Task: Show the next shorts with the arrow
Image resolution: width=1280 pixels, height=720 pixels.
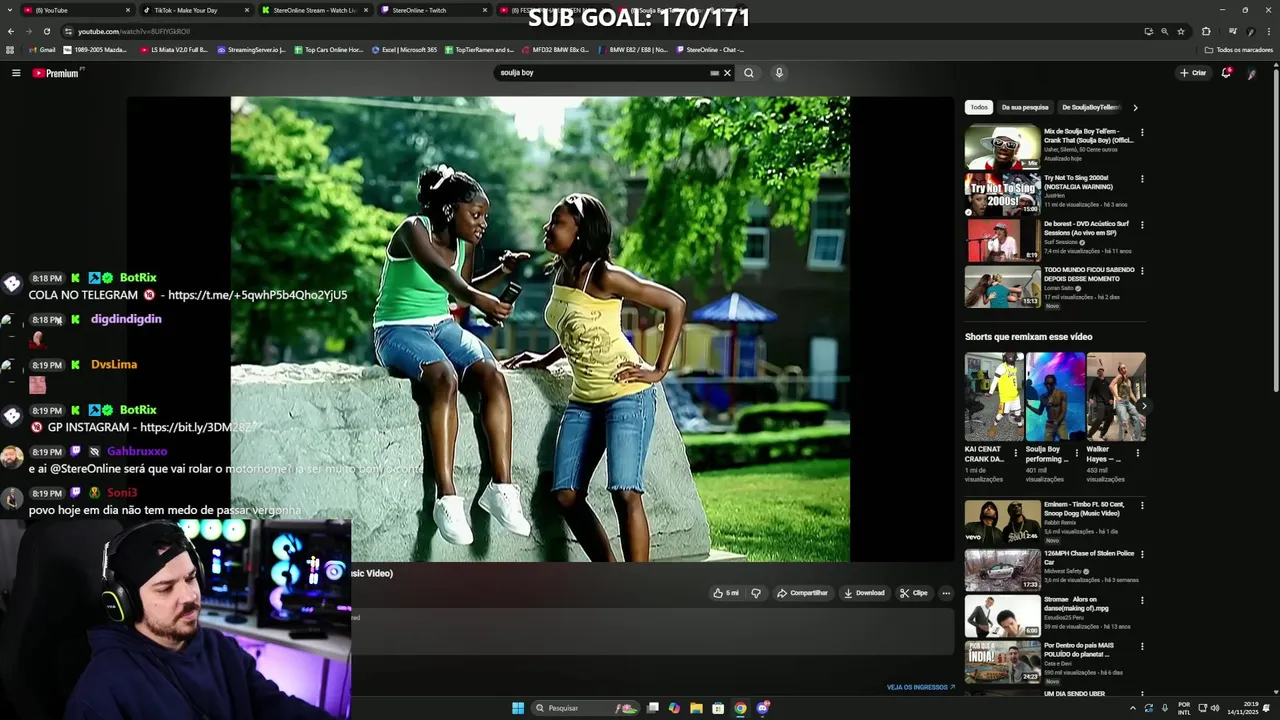Action: click(1143, 406)
